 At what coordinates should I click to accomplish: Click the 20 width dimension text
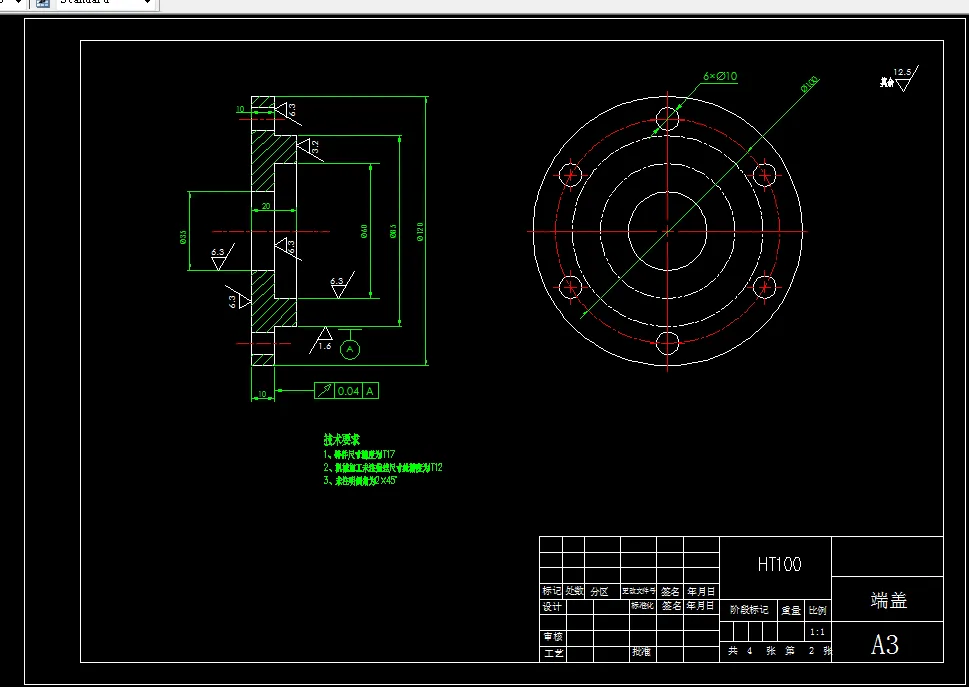tap(266, 206)
